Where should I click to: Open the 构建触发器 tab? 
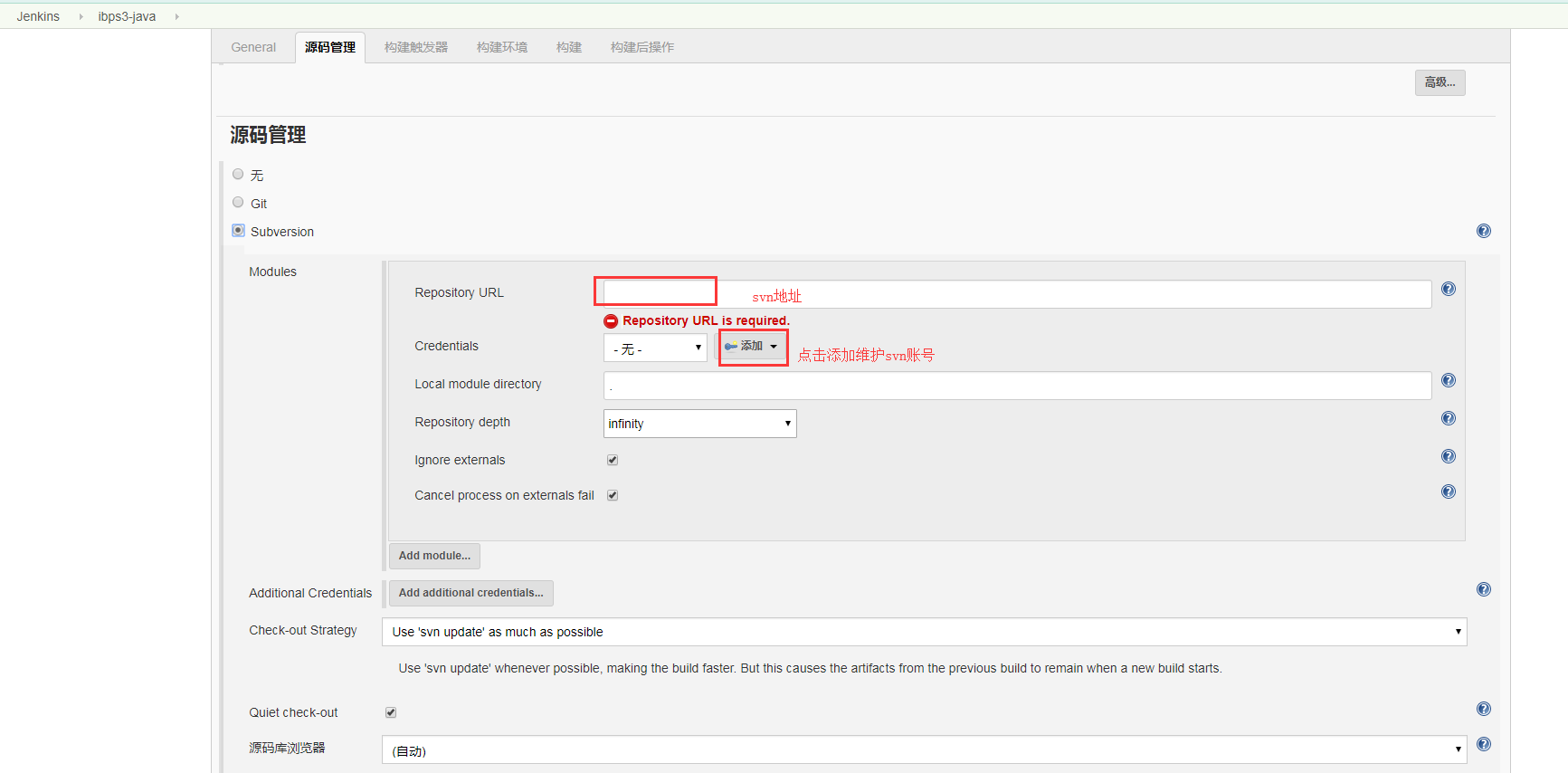tap(415, 47)
